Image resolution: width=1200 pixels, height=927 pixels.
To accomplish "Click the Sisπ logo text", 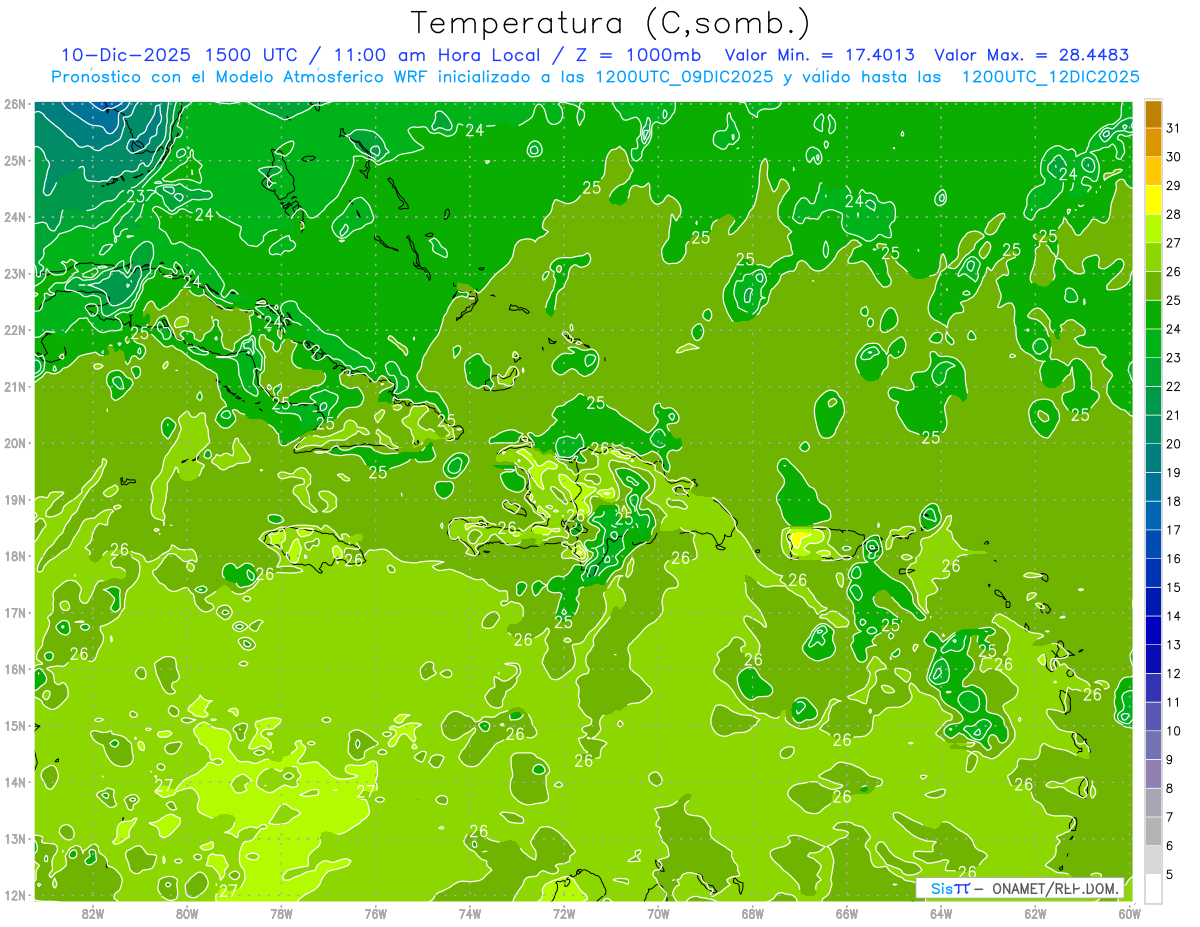I will 950,888.
